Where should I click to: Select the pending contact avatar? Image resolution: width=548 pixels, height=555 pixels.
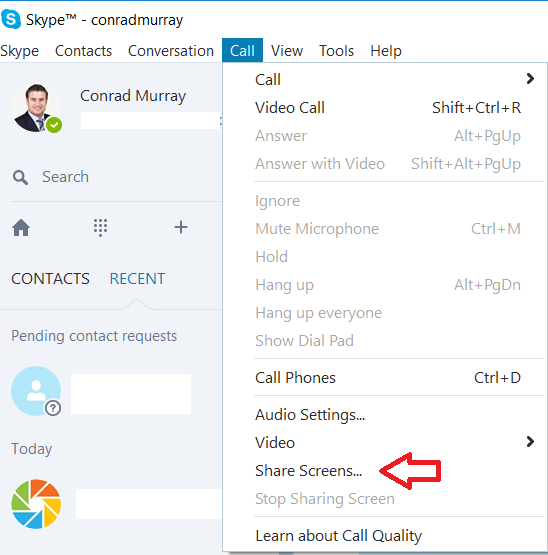[x=36, y=391]
